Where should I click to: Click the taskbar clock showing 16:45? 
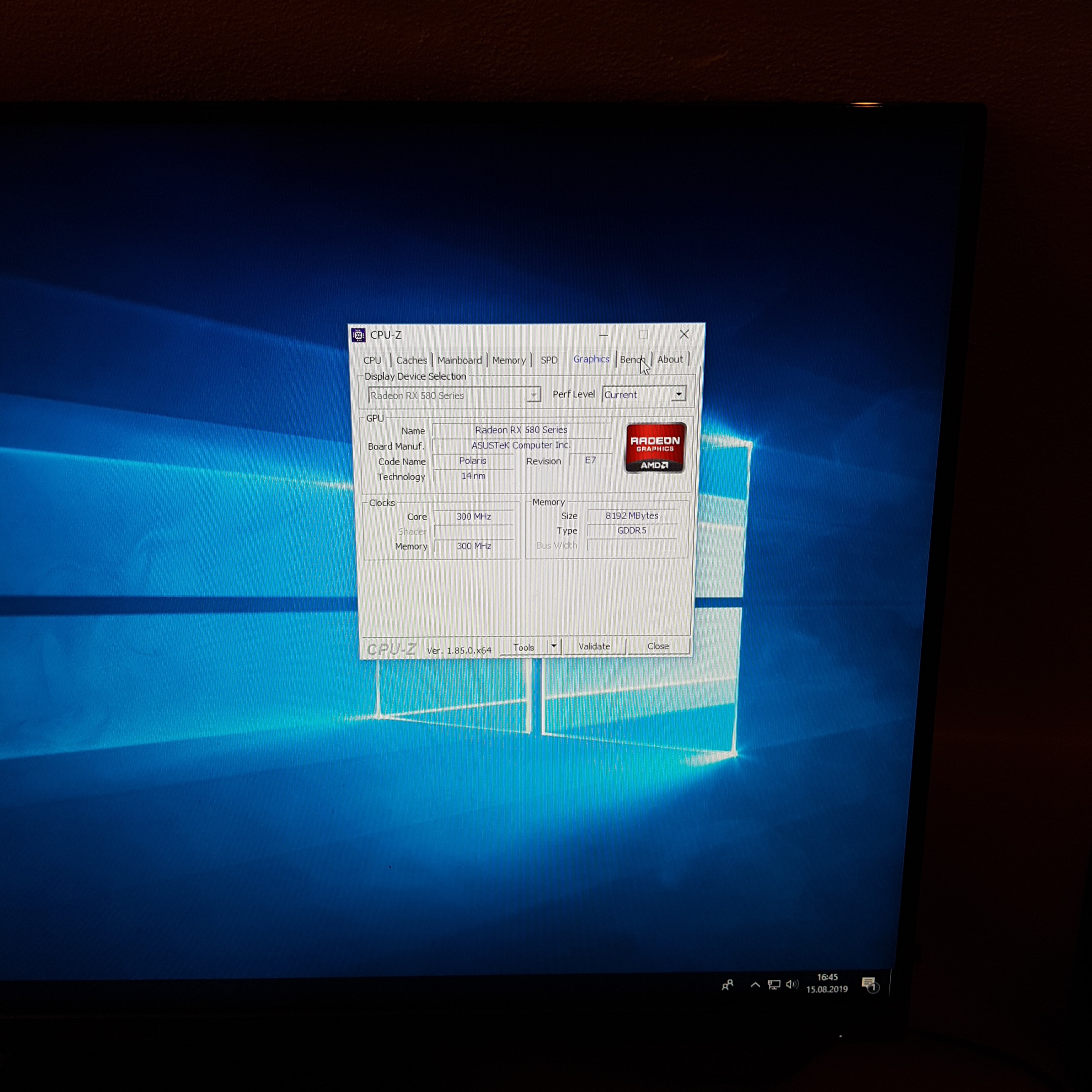tap(827, 983)
